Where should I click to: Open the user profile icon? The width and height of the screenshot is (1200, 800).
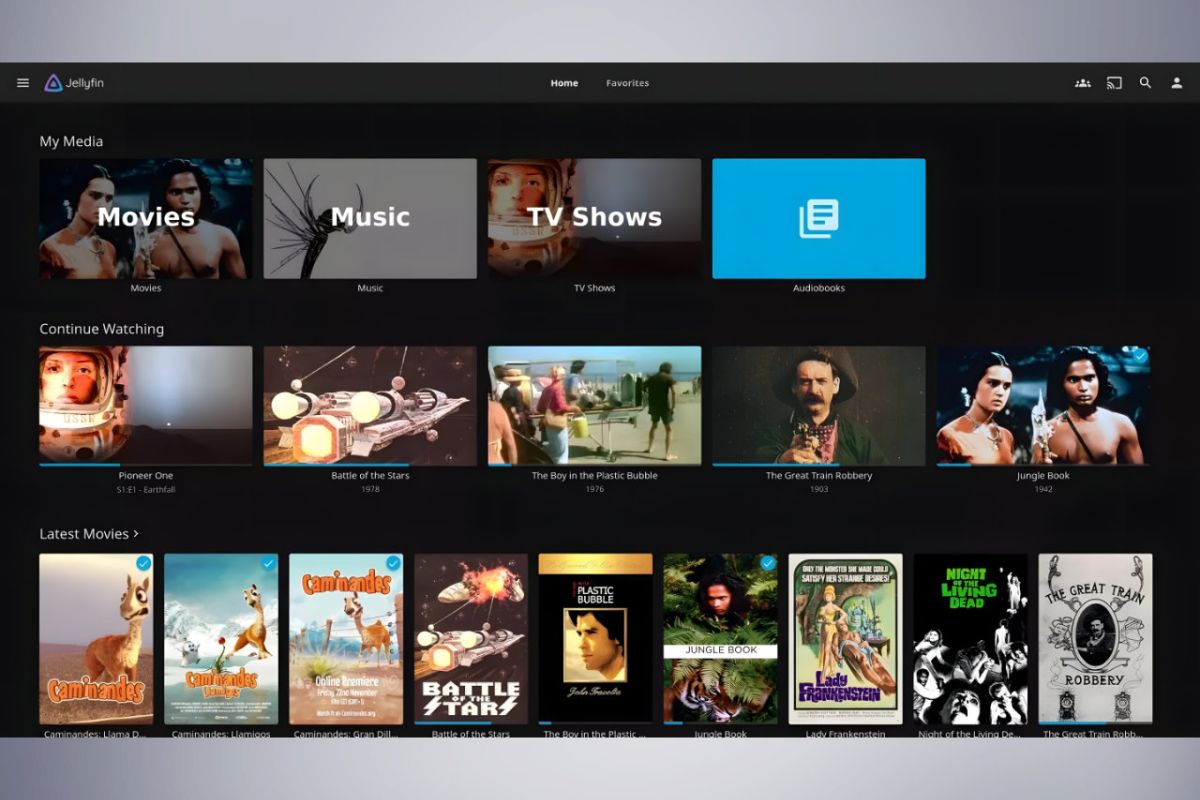pos(1177,83)
